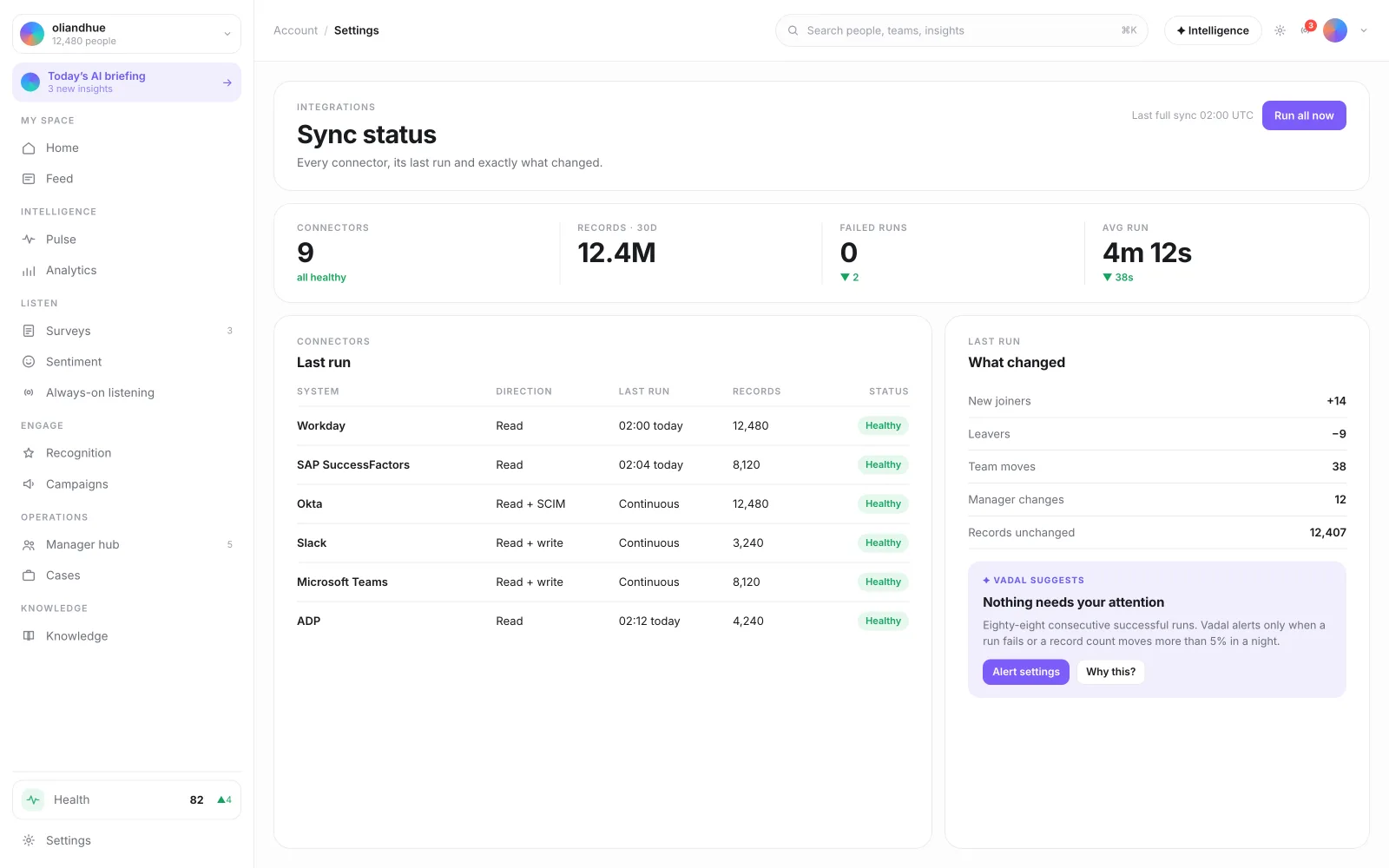Click the user avatar in top bar
This screenshot has width=1389, height=868.
(x=1335, y=30)
